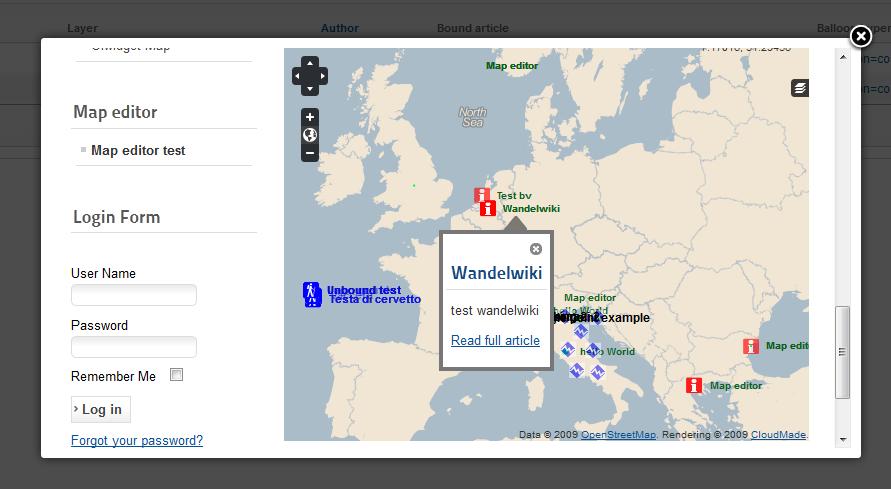The width and height of the screenshot is (891, 489).
Task: Zoom out with the minus button
Action: point(310,153)
